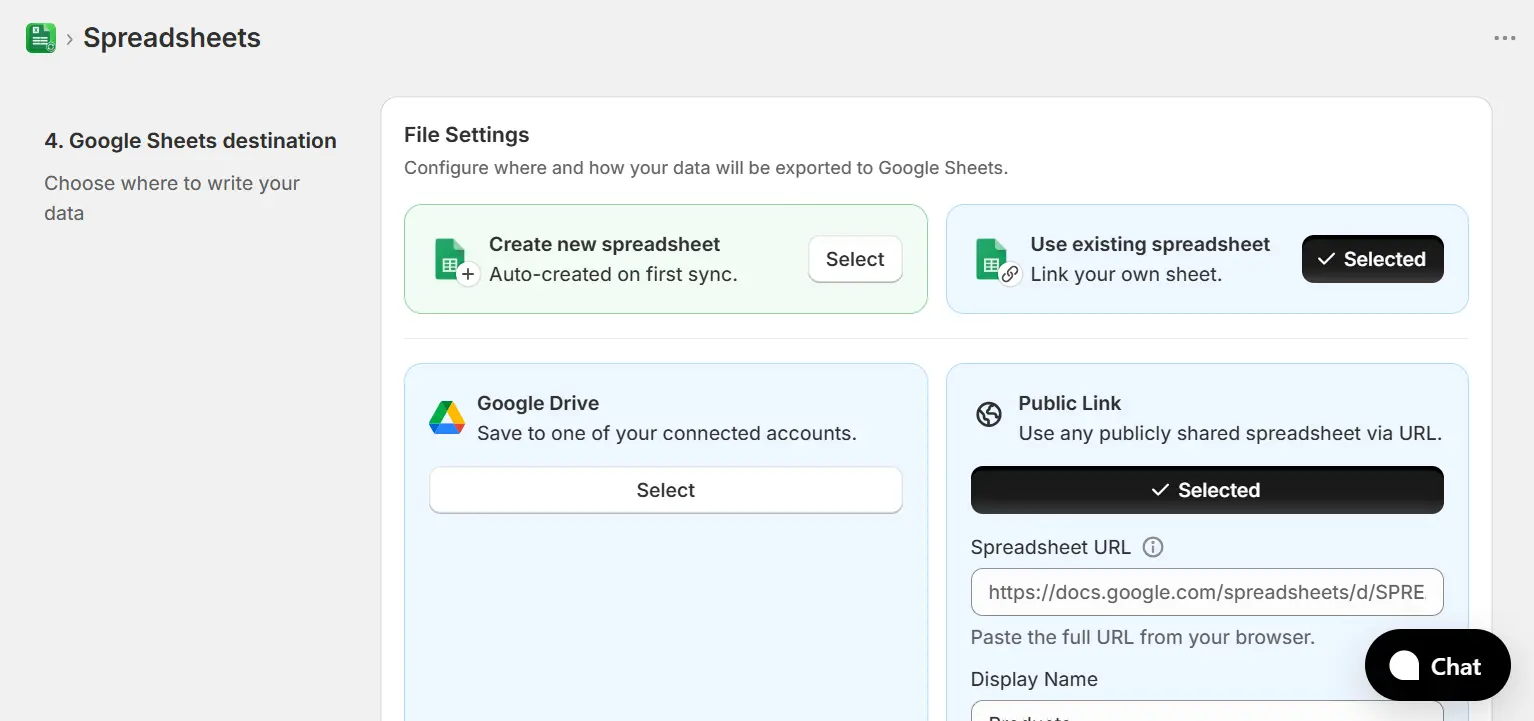Click Selected button under Public Link
The image size is (1534, 721).
[x=1207, y=490]
